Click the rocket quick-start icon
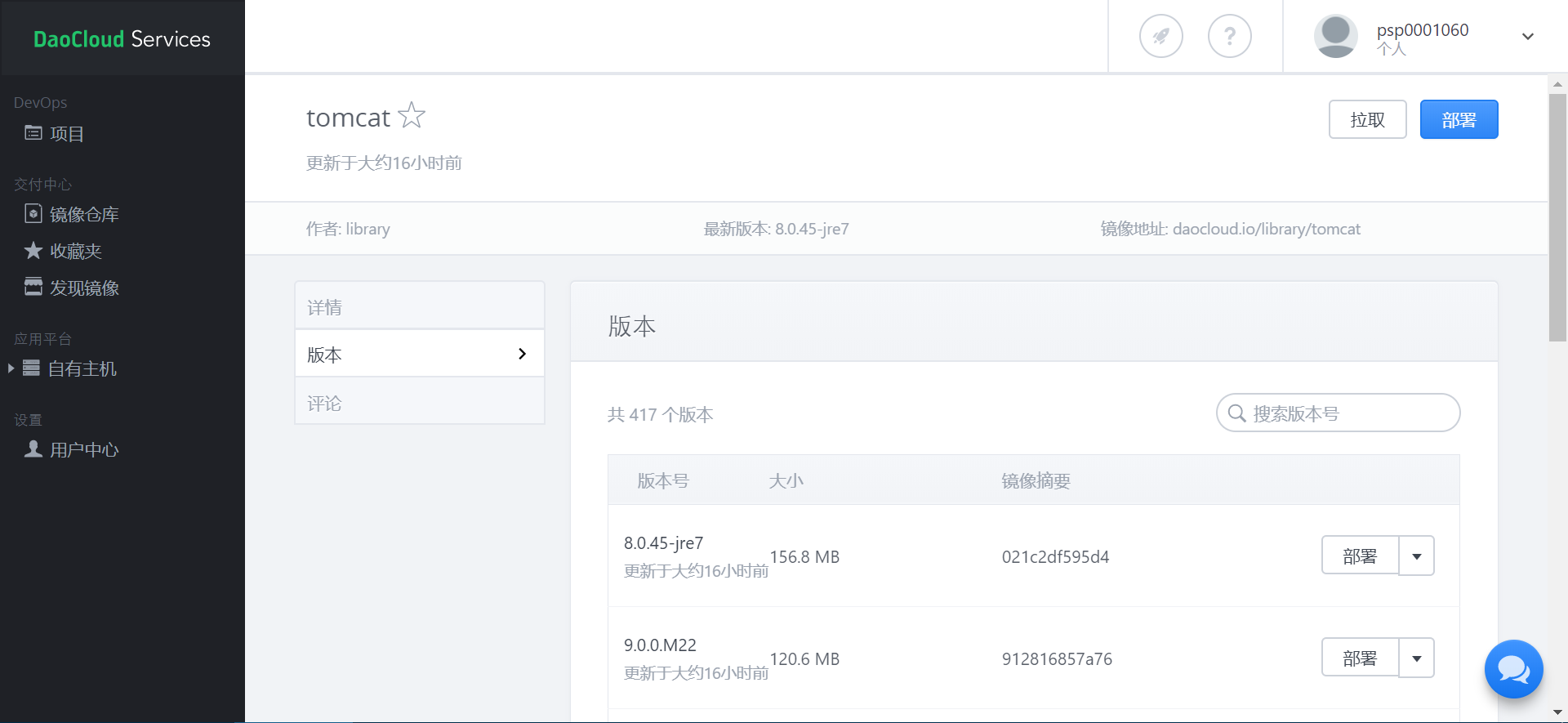Image resolution: width=1568 pixels, height=723 pixels. point(1160,36)
